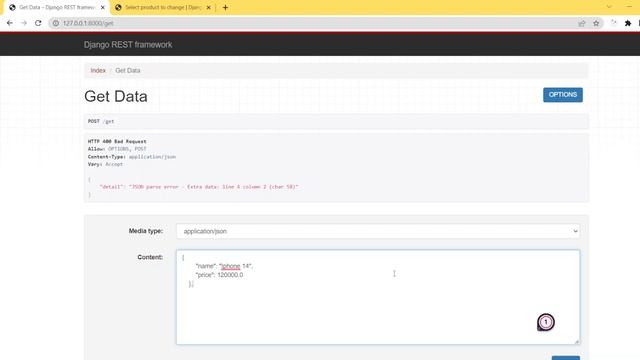Click the "Iphone 14" name value in Content
Viewport: 640px width, 360px height.
click(236, 266)
